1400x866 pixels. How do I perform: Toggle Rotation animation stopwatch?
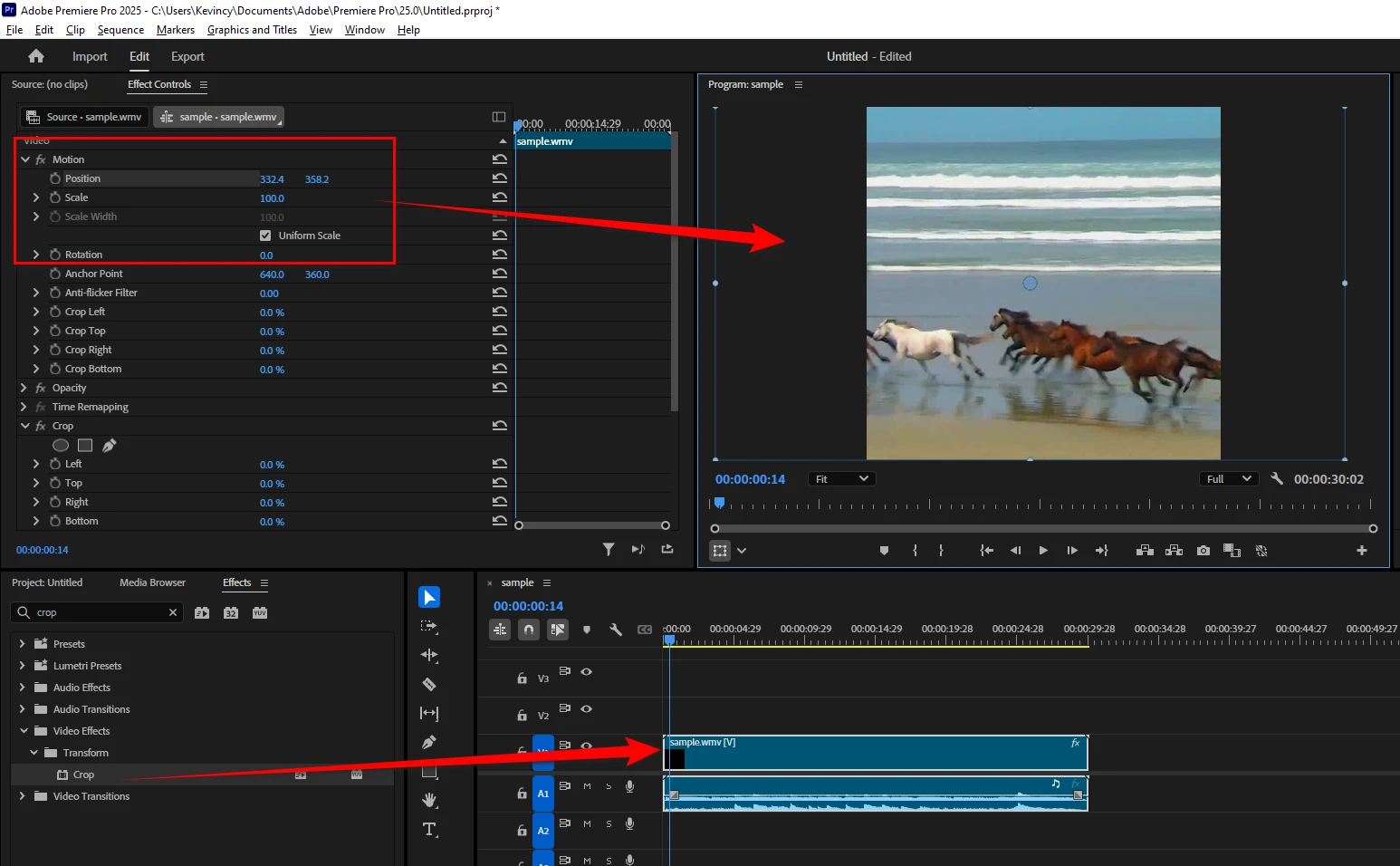point(55,255)
